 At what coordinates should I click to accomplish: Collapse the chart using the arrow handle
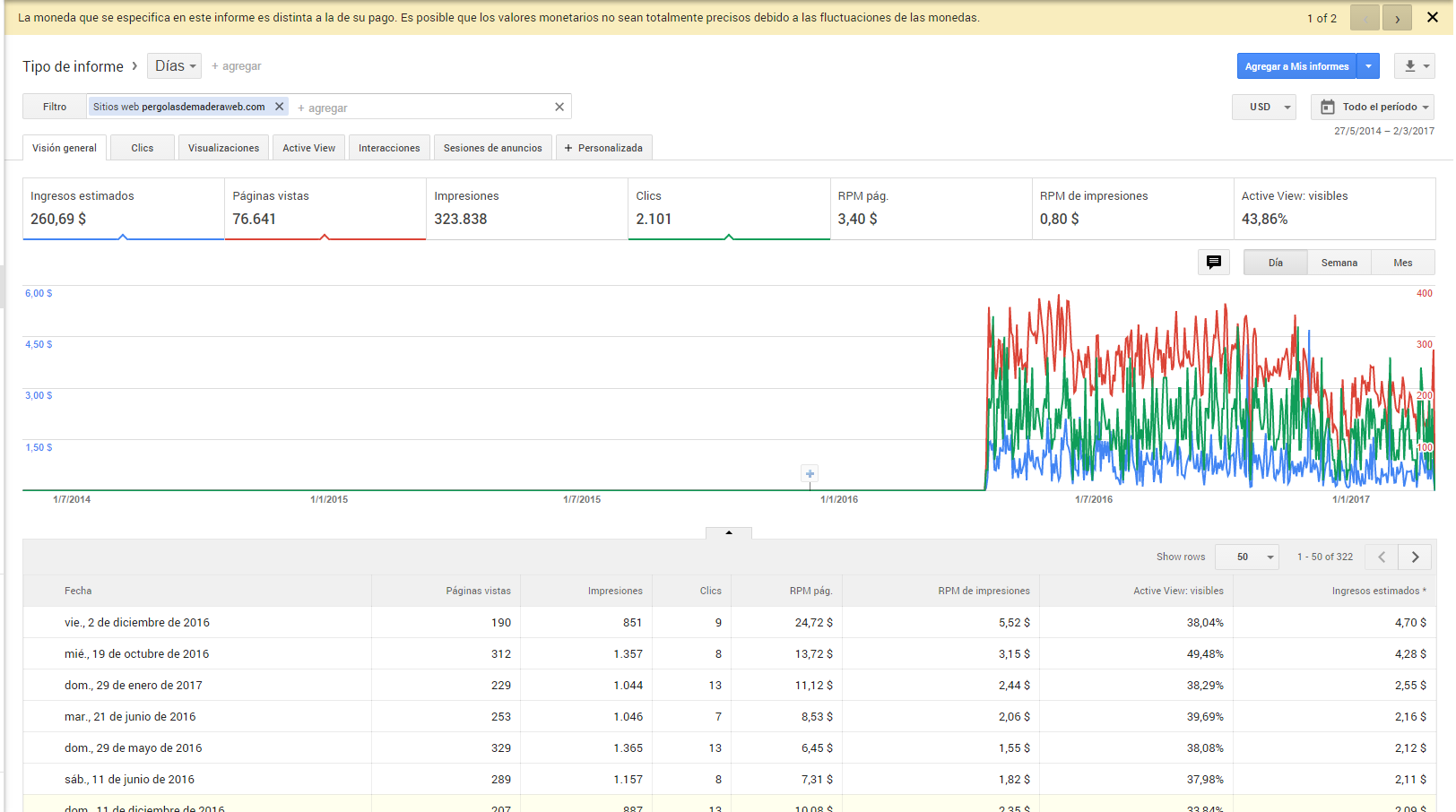pos(729,532)
